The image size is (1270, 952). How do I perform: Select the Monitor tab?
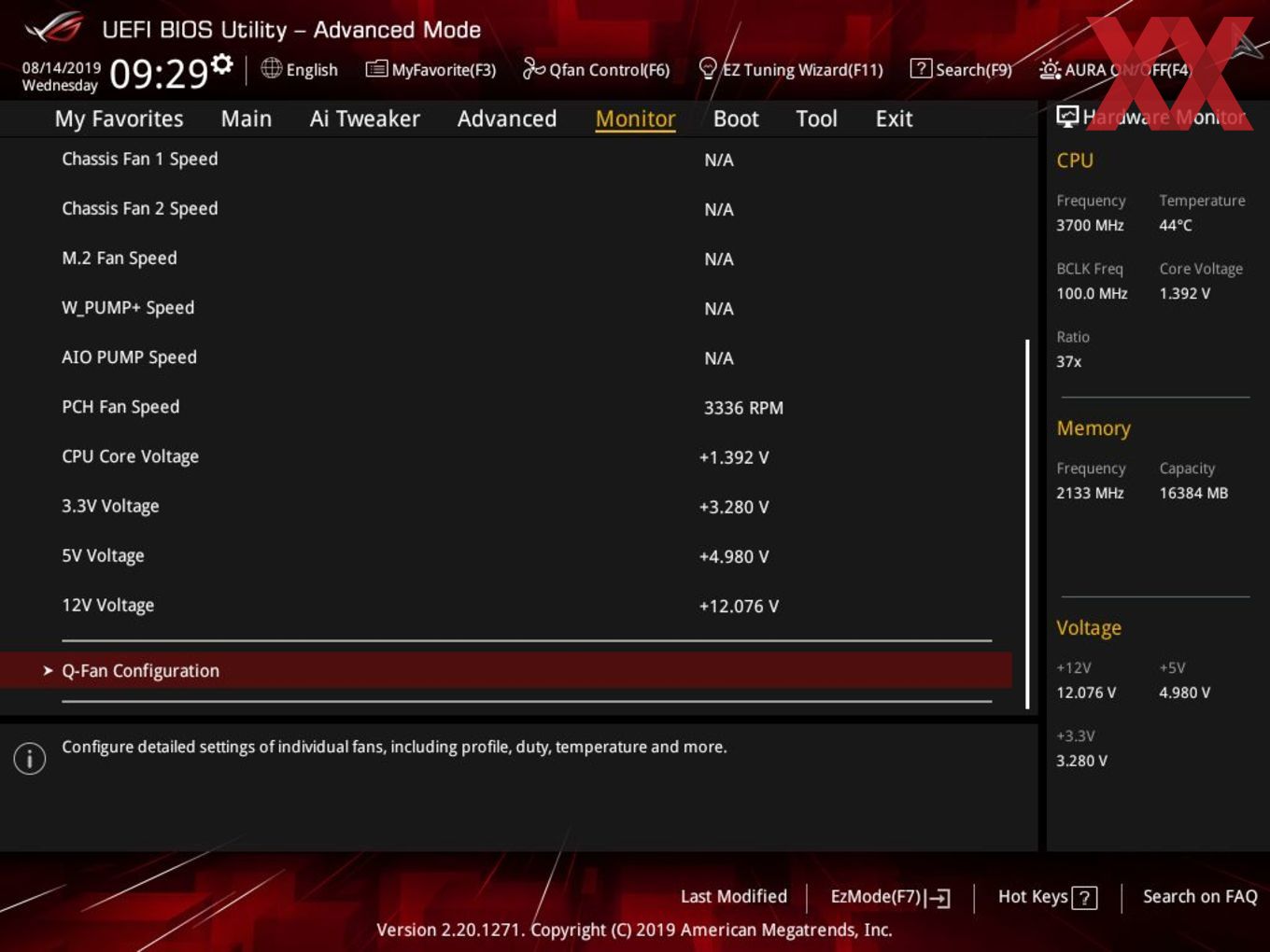pos(635,119)
